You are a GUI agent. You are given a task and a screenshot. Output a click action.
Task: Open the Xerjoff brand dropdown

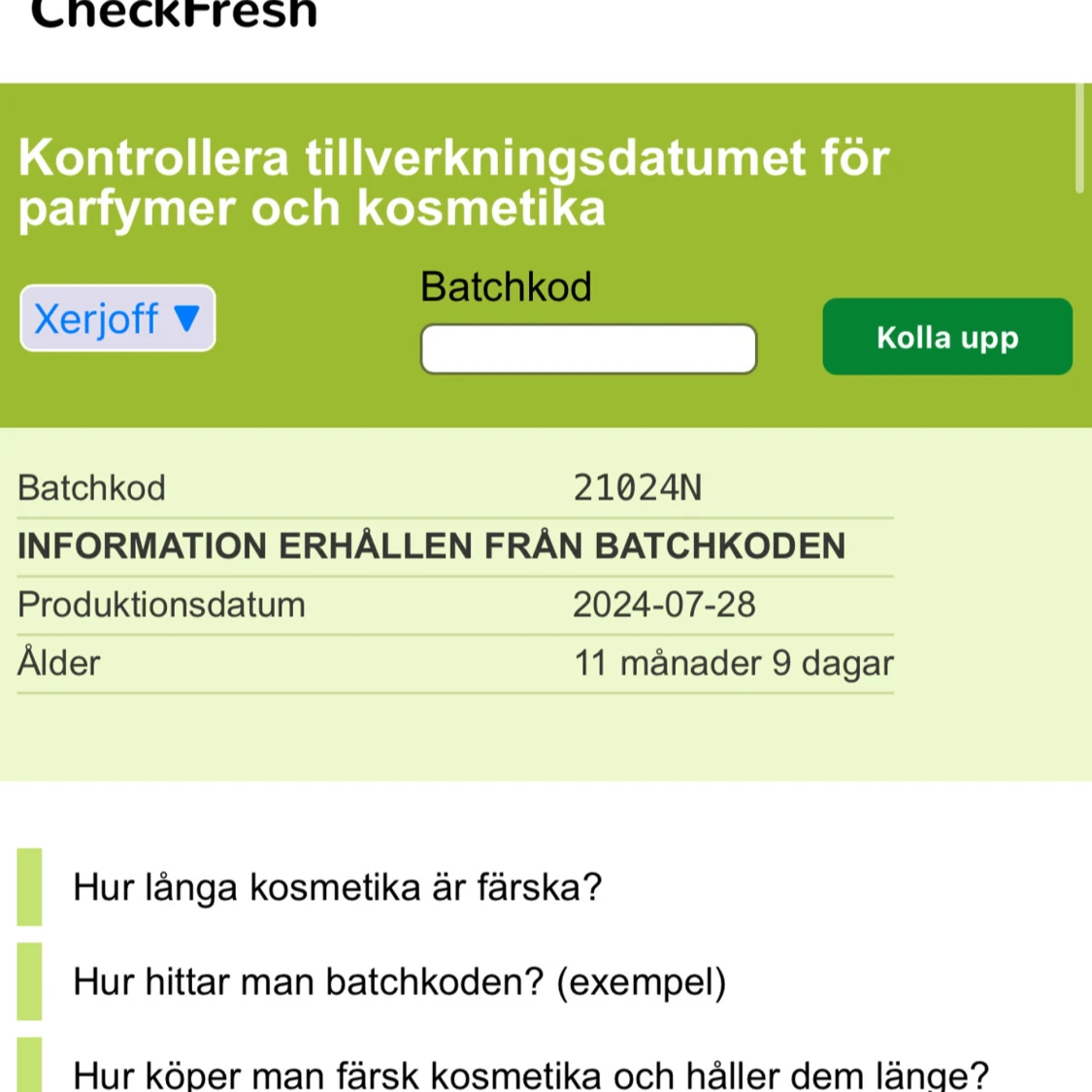(117, 318)
